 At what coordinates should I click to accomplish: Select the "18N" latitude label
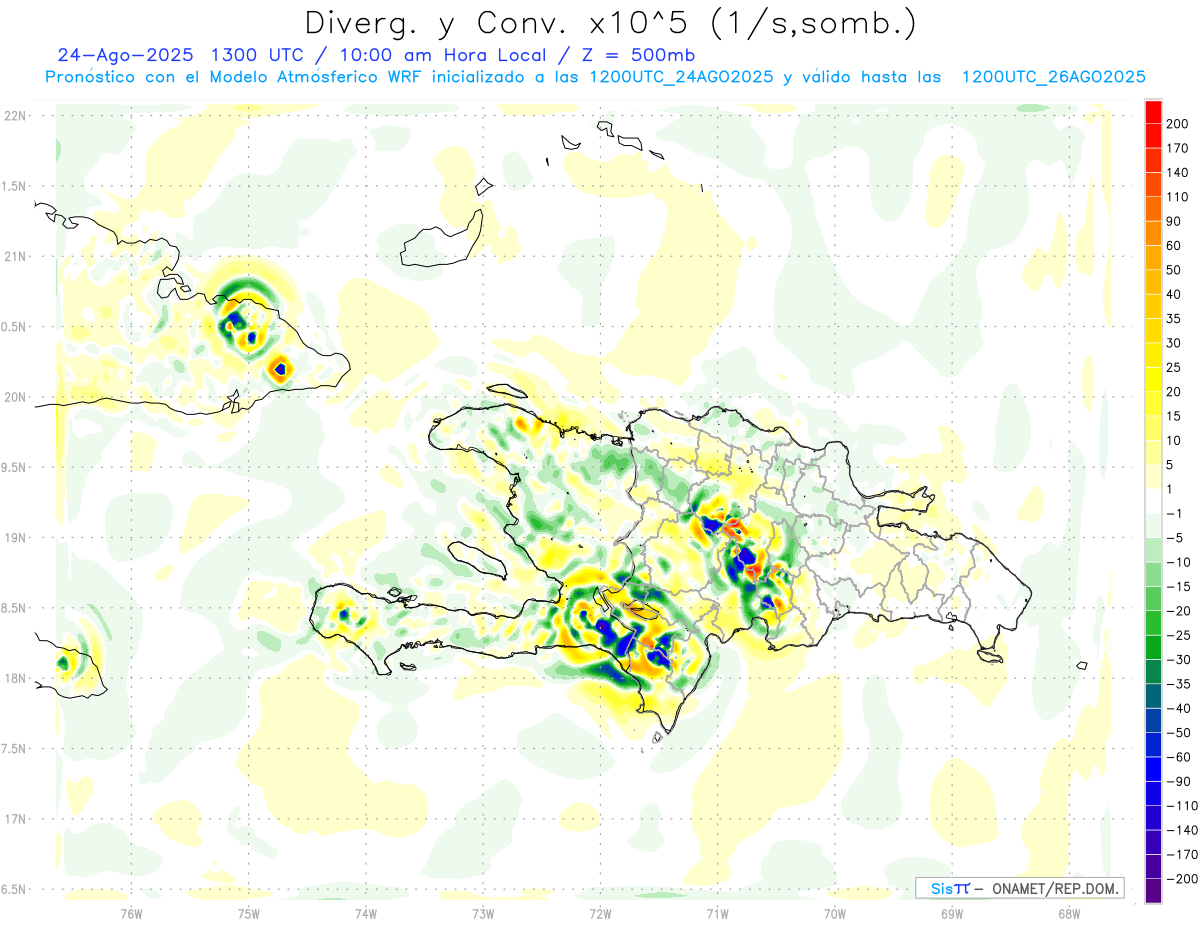tap(15, 678)
